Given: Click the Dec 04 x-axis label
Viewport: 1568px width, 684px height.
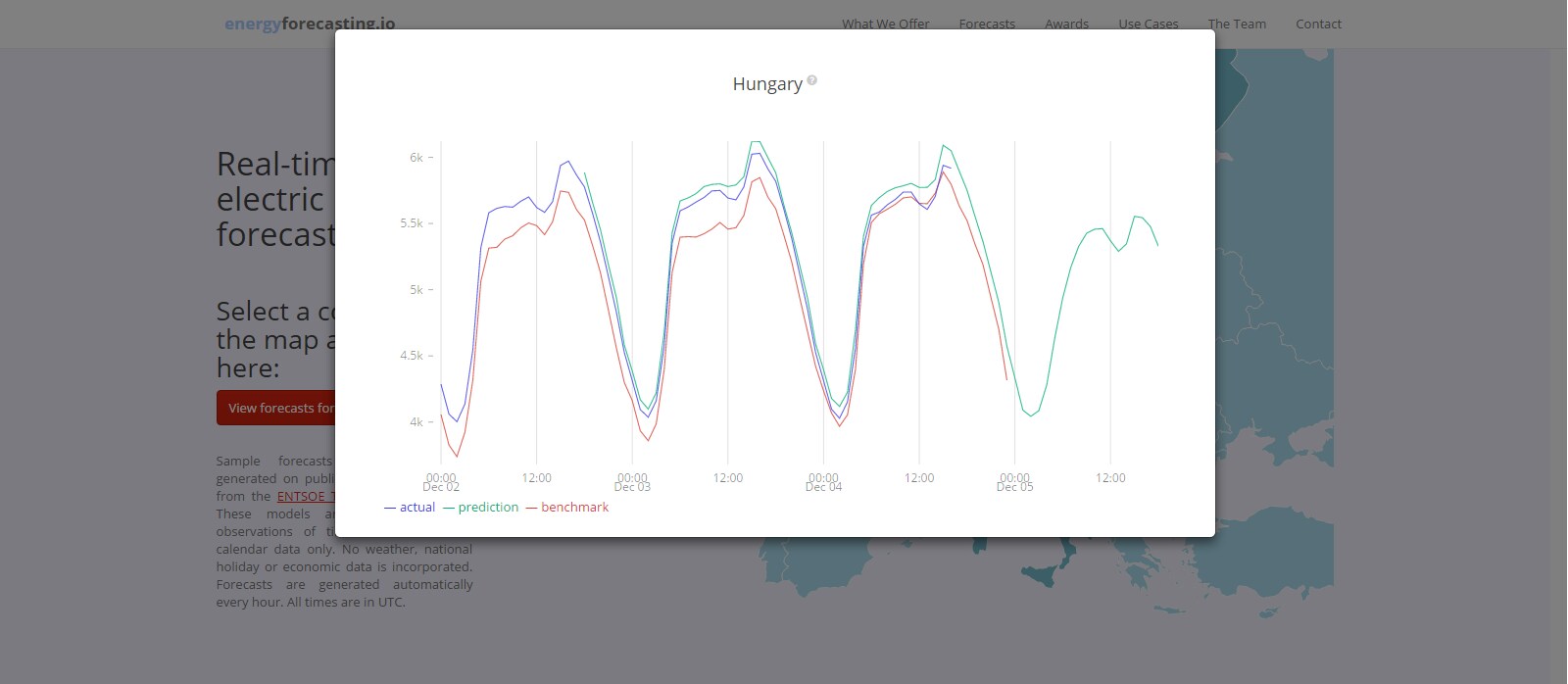Looking at the screenshot, I should (x=823, y=486).
